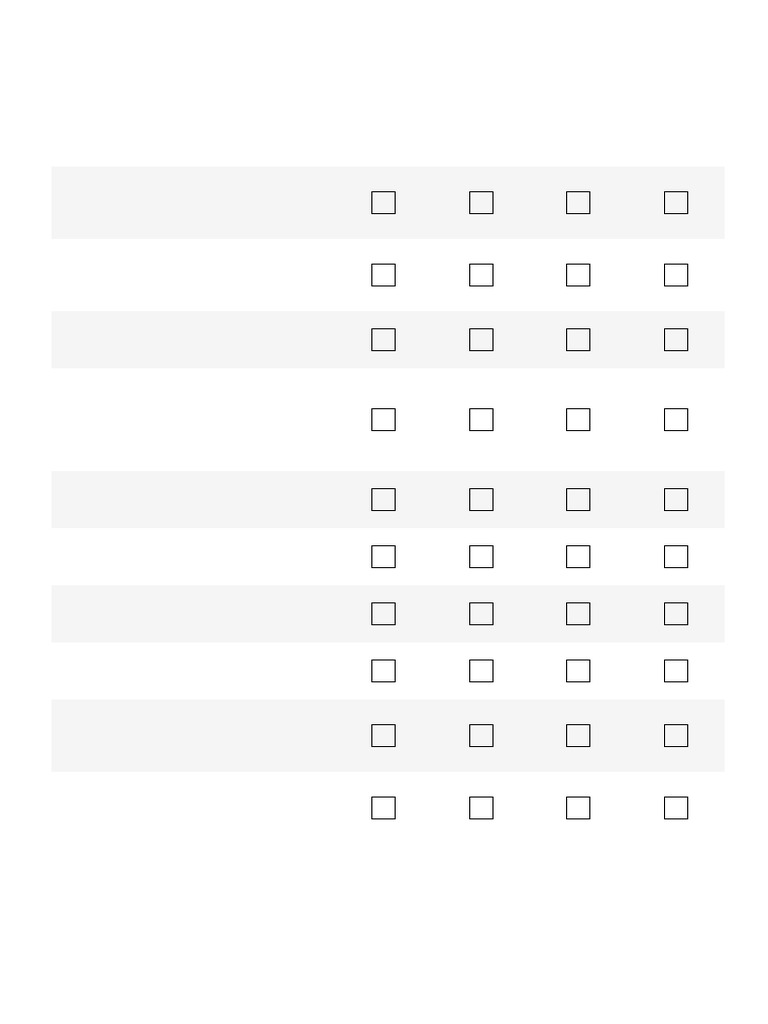Check fourth-column checkbox in the ninth row
Image resolution: width=768 pixels, height=1024 pixels.
pos(676,736)
